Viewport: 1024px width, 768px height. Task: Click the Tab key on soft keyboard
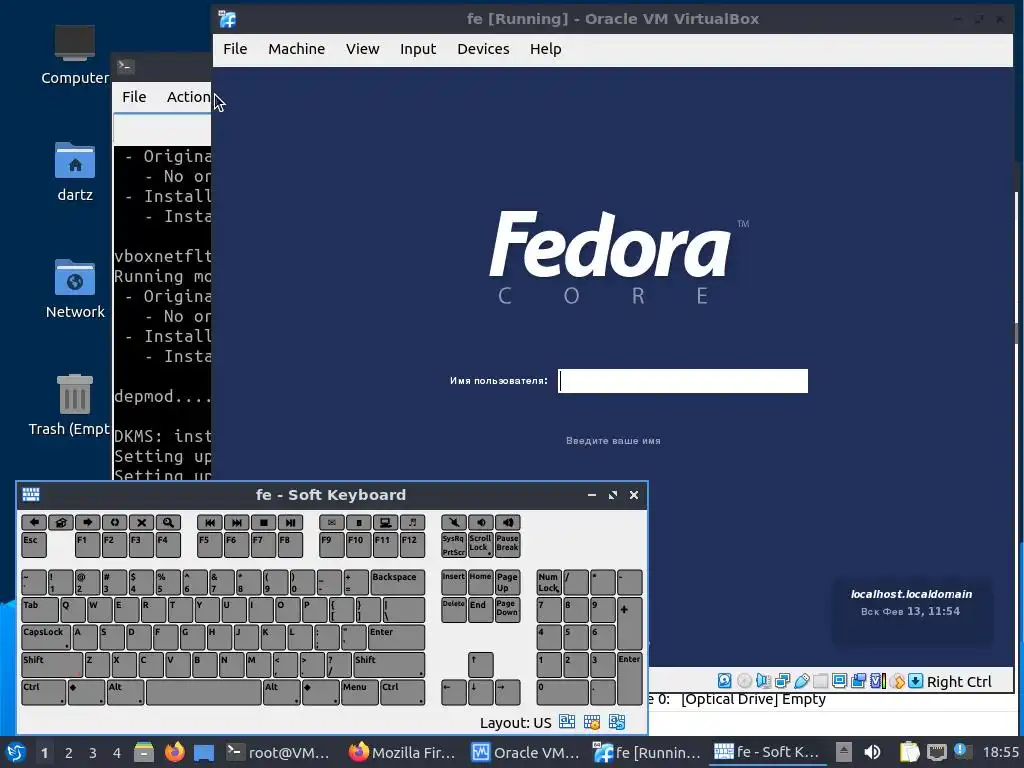point(40,609)
